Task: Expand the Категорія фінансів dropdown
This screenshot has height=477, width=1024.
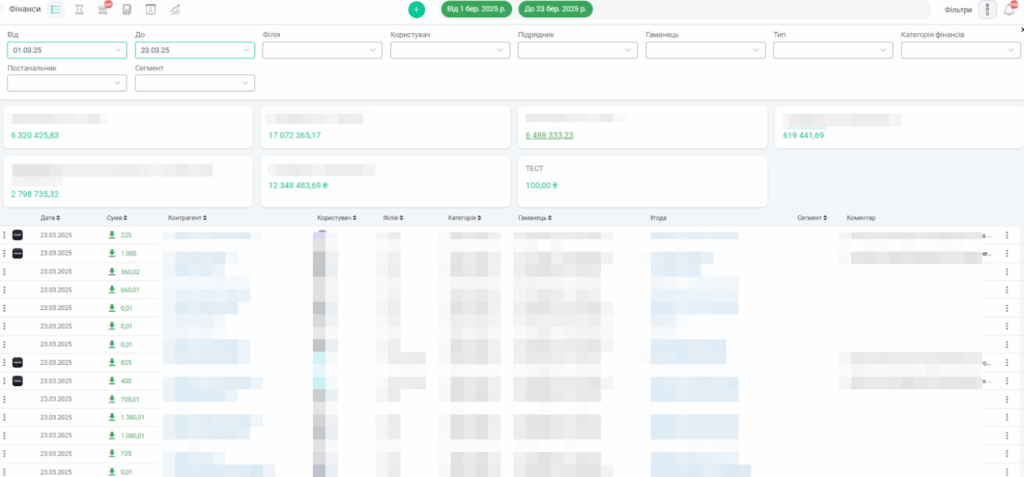Action: pyautogui.click(x=961, y=50)
